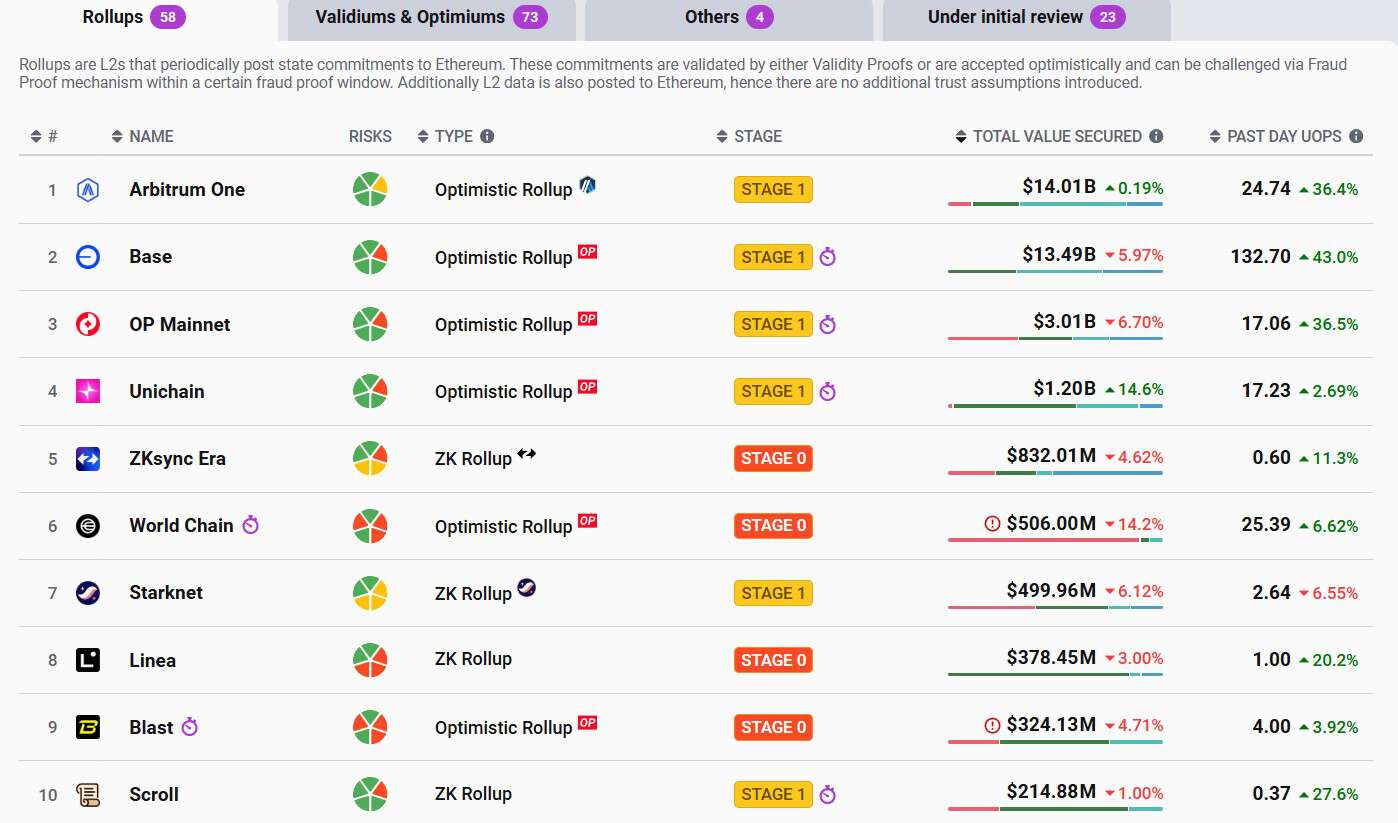Viewport: 1398px width, 823px height.
Task: Open the risk pie chart for Arbitrum One
Action: [x=370, y=190]
